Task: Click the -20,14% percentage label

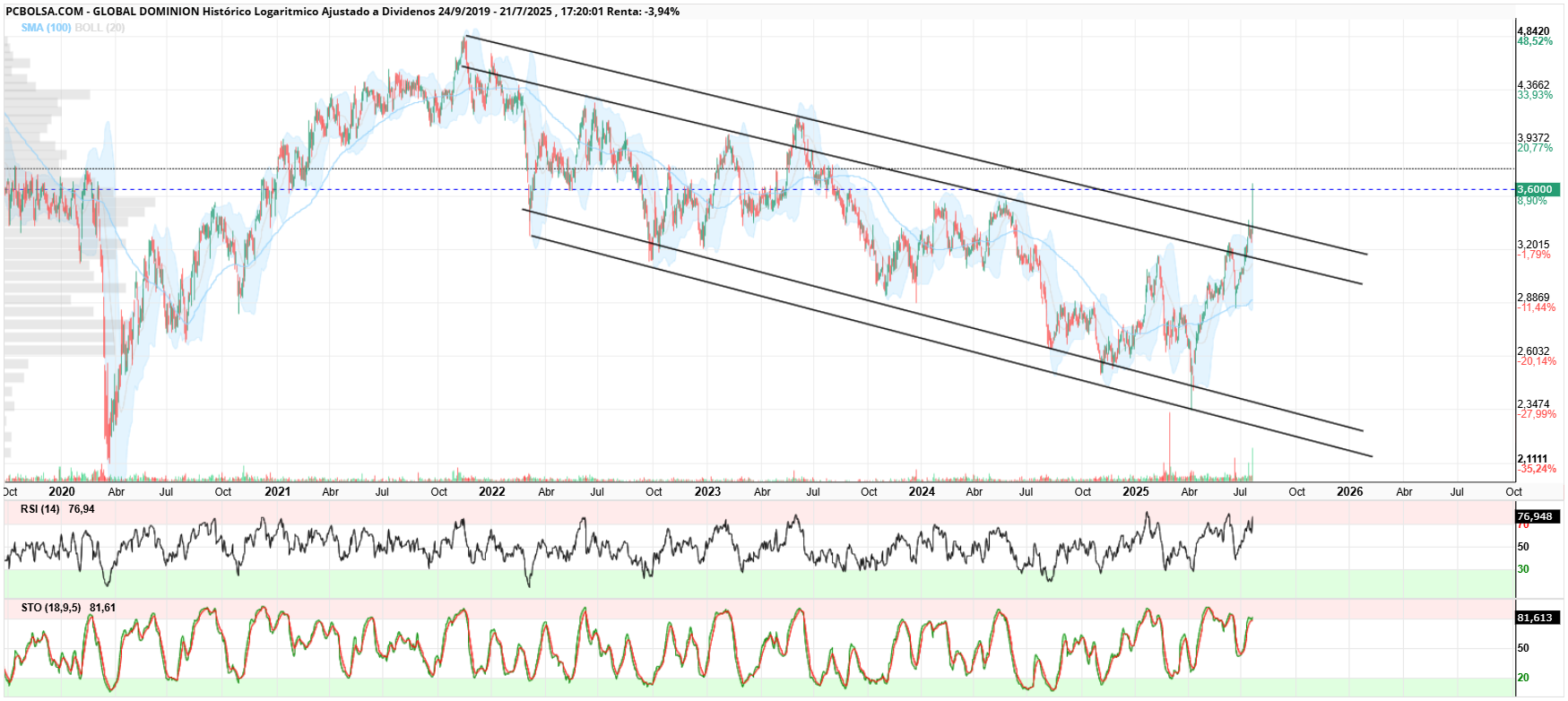Action: (1537, 361)
